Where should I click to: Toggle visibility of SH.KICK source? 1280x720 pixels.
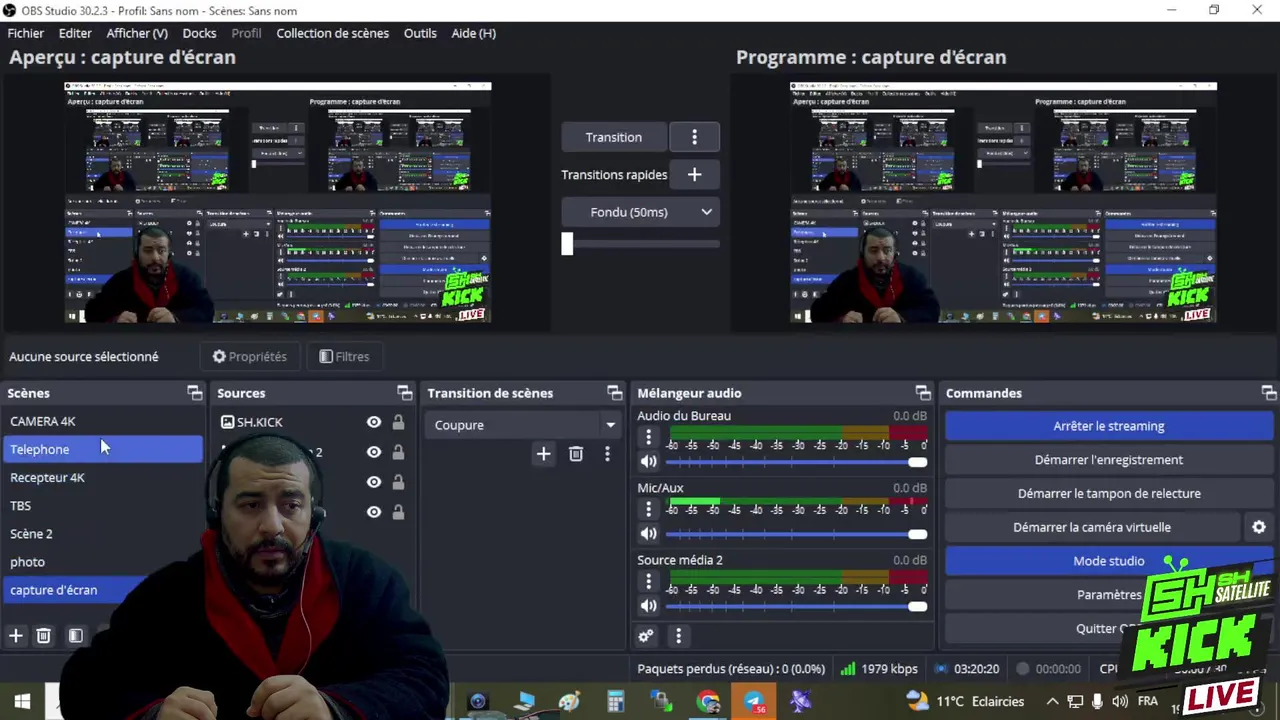373,422
